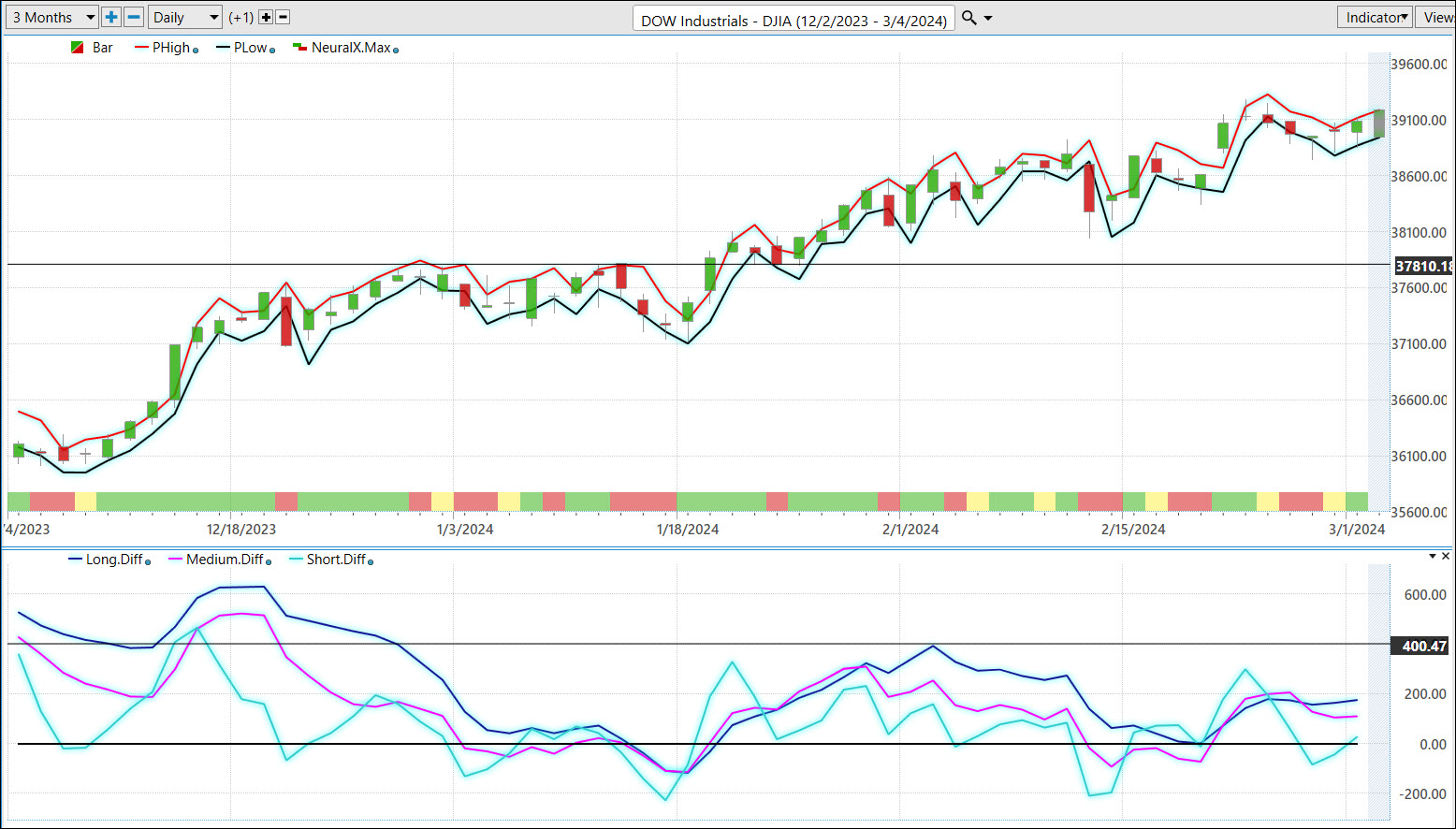Screen dimensions: 1456x829
Task: Increase forecast offset with black plus button
Action: (x=266, y=18)
